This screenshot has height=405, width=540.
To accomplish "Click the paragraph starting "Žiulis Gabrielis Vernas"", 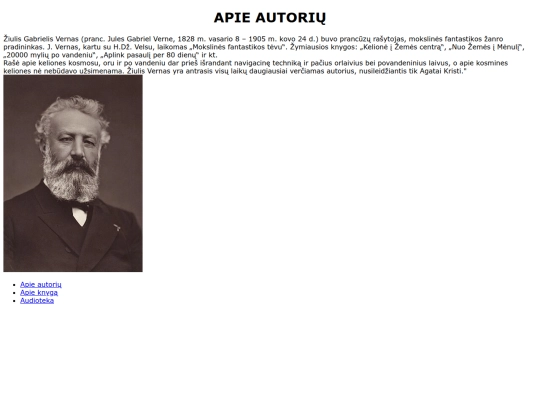I will click(x=264, y=47).
